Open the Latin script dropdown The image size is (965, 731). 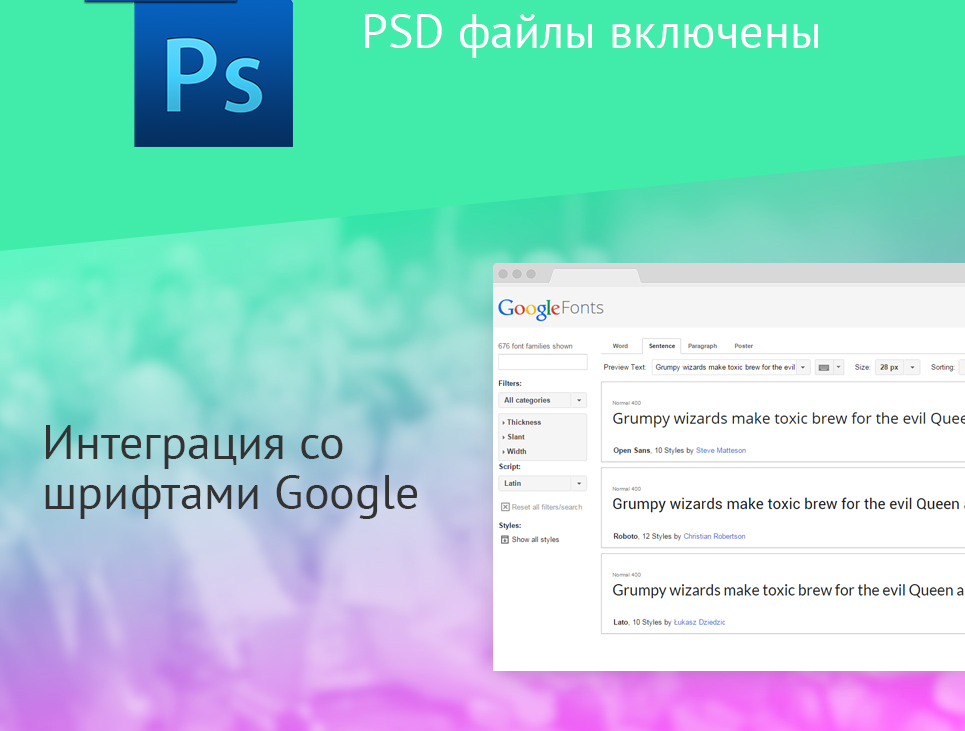click(542, 483)
